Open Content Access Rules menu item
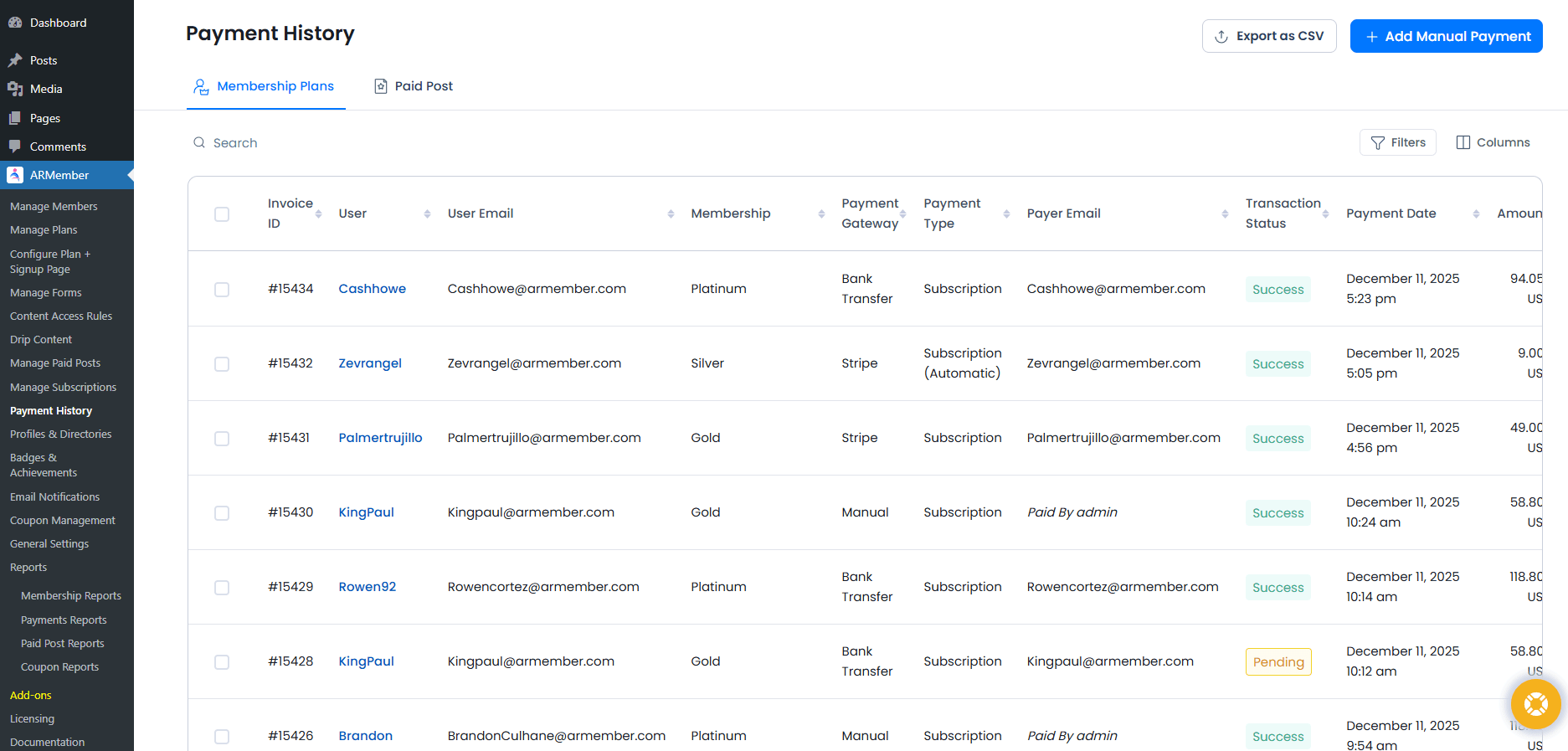The height and width of the screenshot is (751, 1568). coord(61,316)
